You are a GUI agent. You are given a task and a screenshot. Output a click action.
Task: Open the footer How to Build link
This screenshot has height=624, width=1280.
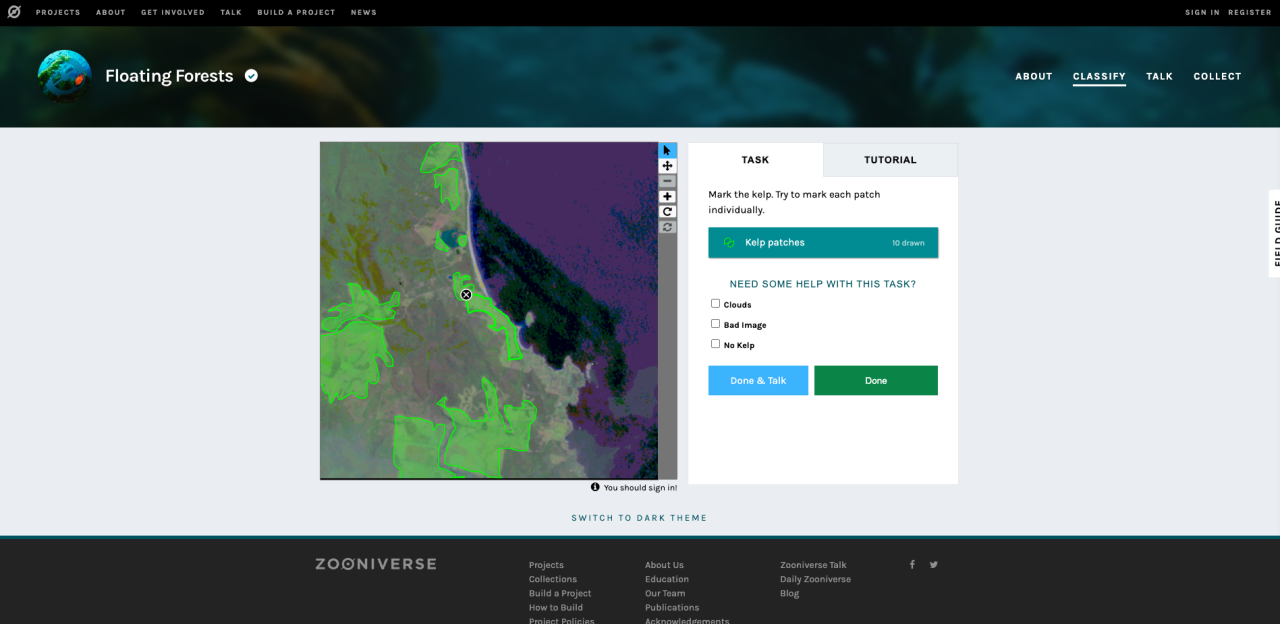[x=556, y=607]
